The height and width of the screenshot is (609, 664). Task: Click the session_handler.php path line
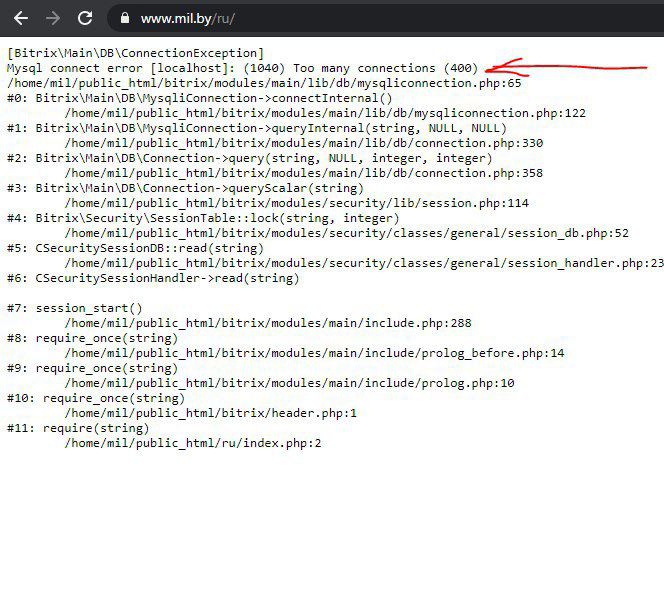364,263
